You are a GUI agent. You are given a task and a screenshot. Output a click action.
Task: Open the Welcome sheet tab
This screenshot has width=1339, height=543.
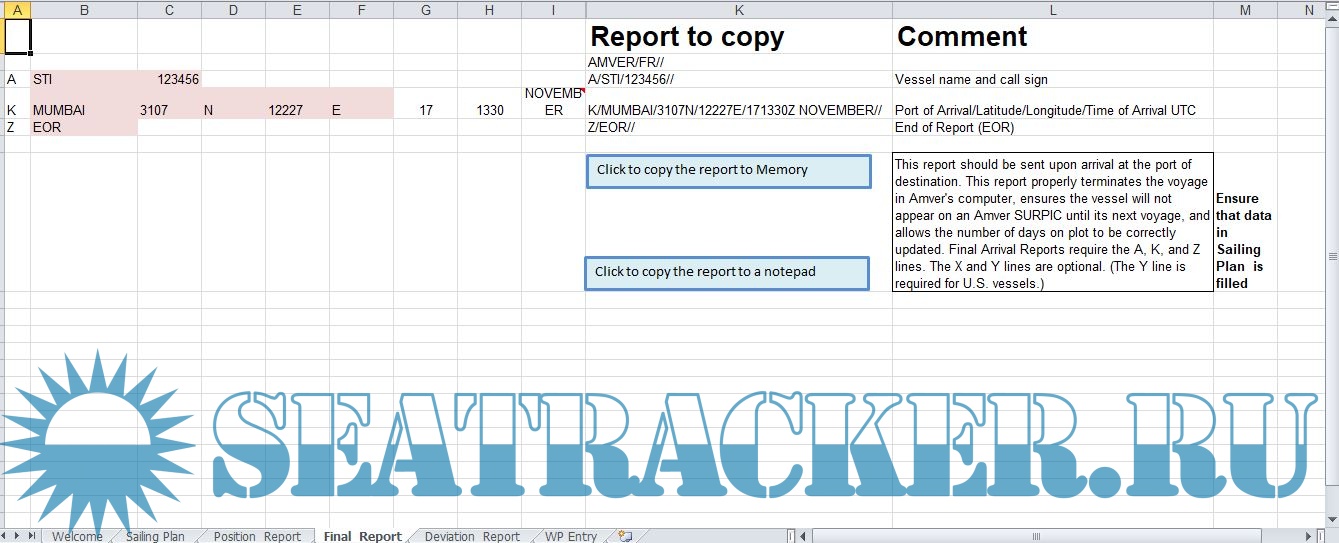(77, 536)
